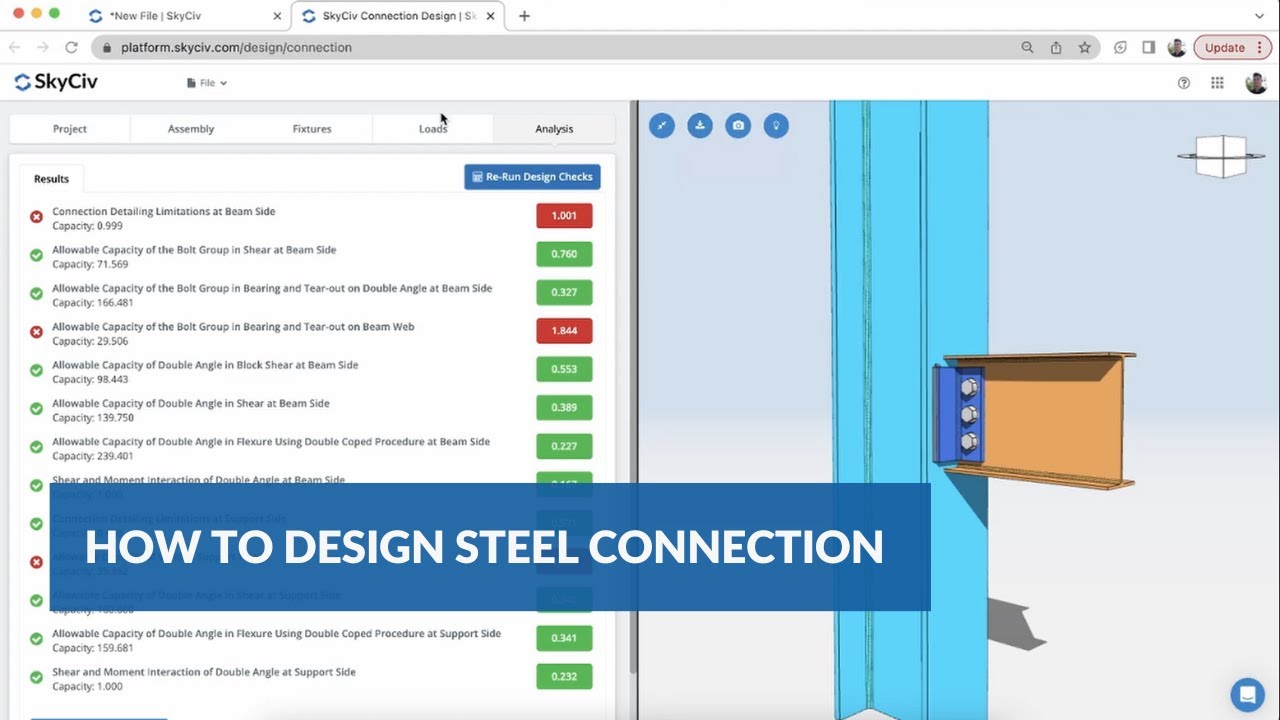Click the download model icon in viewer
The width and height of the screenshot is (1280, 720).
coord(700,126)
